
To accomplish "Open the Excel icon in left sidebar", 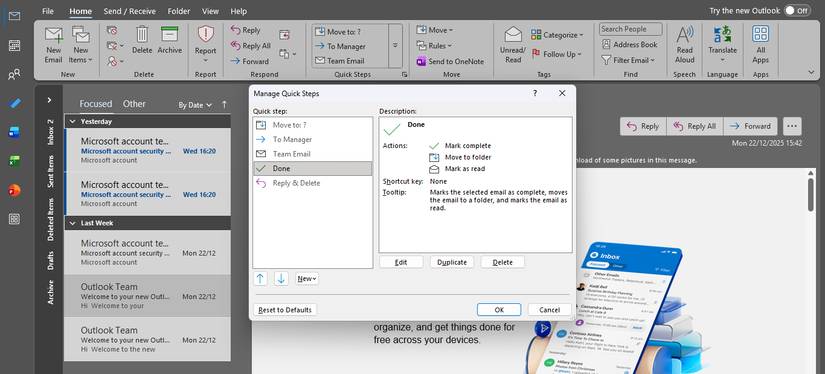I will (15, 161).
